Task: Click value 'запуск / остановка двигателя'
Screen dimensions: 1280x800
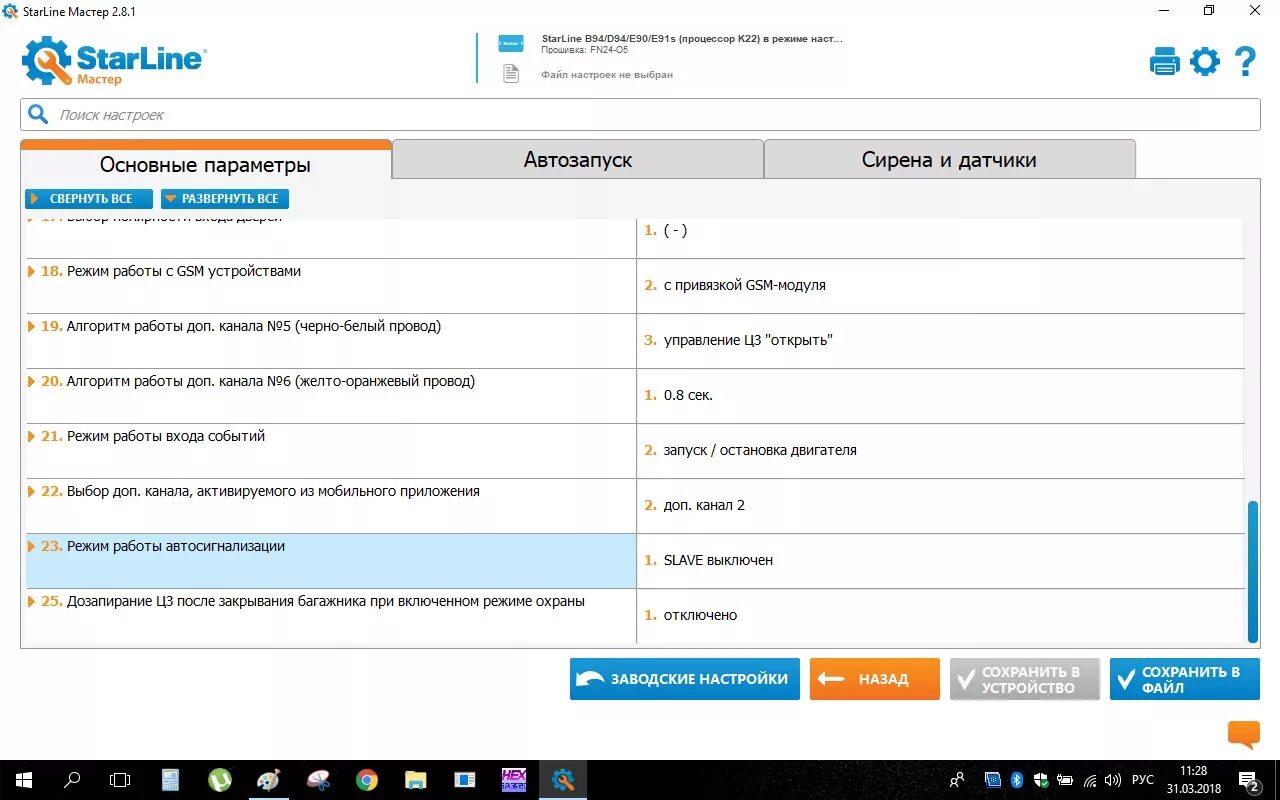Action: [760, 450]
